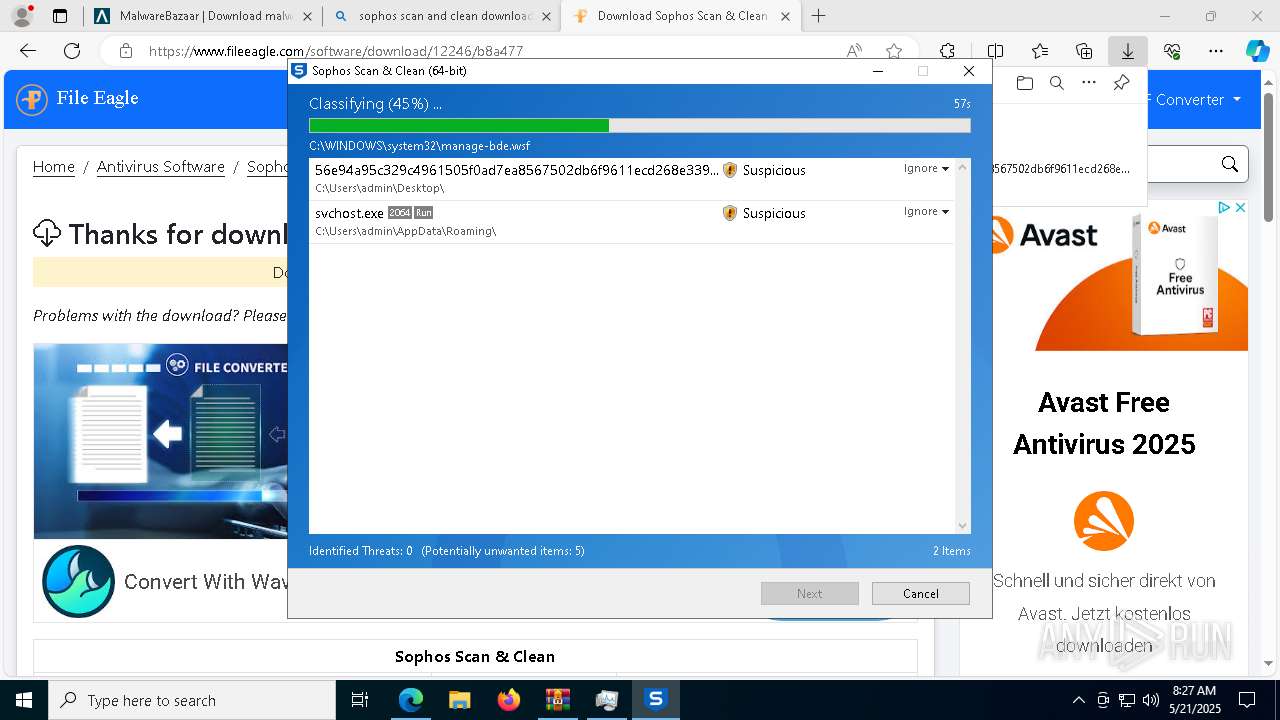Open more options in Downloads flyout
The height and width of the screenshot is (720, 1280).
click(1089, 83)
